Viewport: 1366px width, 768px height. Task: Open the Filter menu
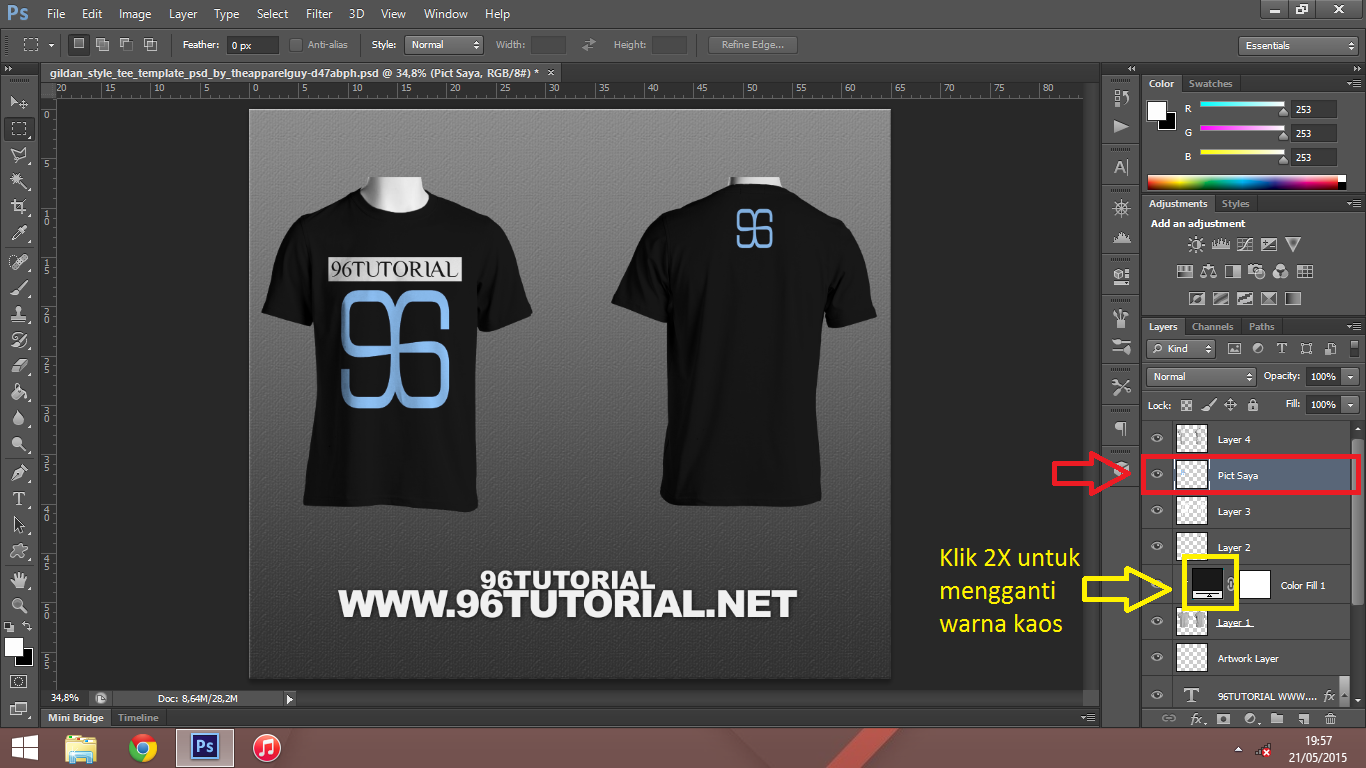[319, 14]
